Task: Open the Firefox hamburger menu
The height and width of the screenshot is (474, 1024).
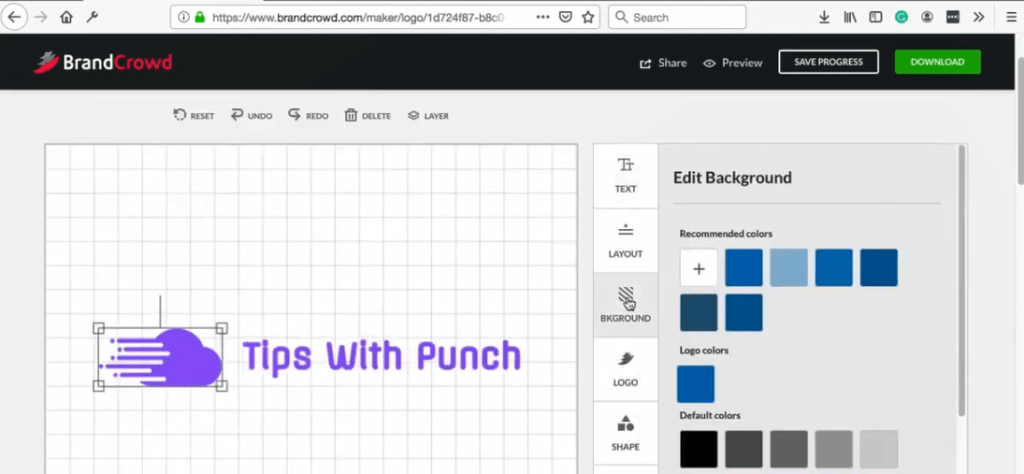Action: coord(1011,17)
